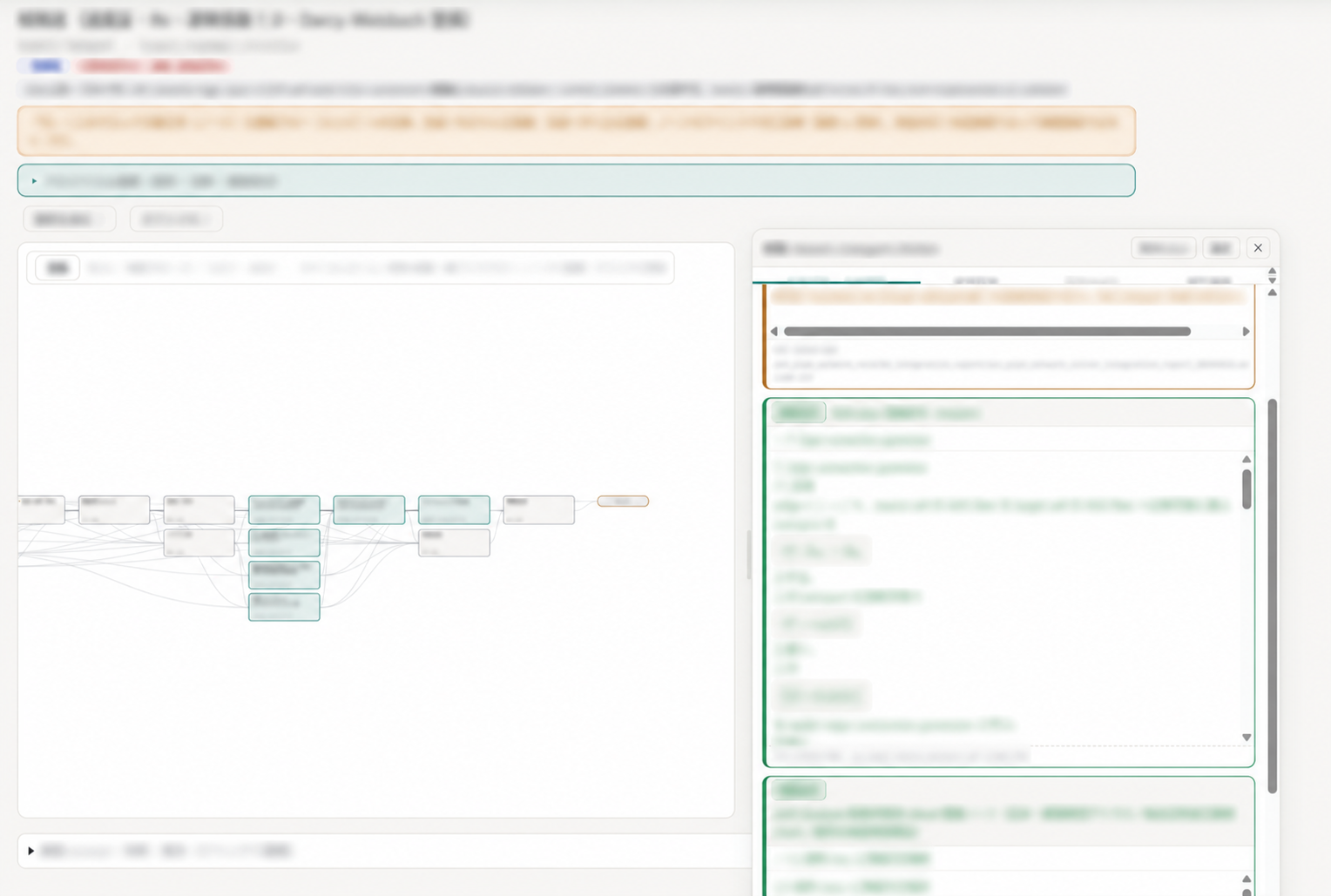Expand the teal collapsed section bar
The height and width of the screenshot is (896, 1331).
click(576, 180)
